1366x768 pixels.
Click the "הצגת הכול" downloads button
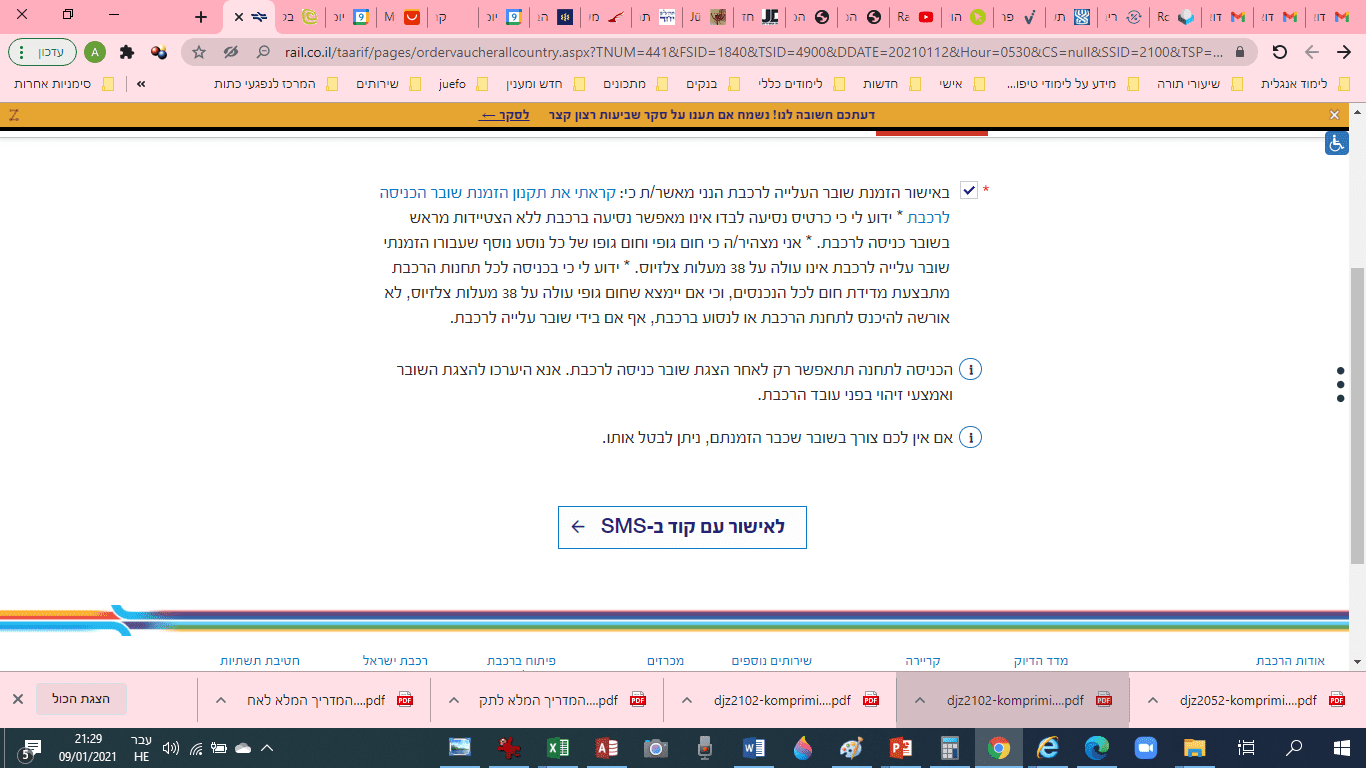click(81, 699)
